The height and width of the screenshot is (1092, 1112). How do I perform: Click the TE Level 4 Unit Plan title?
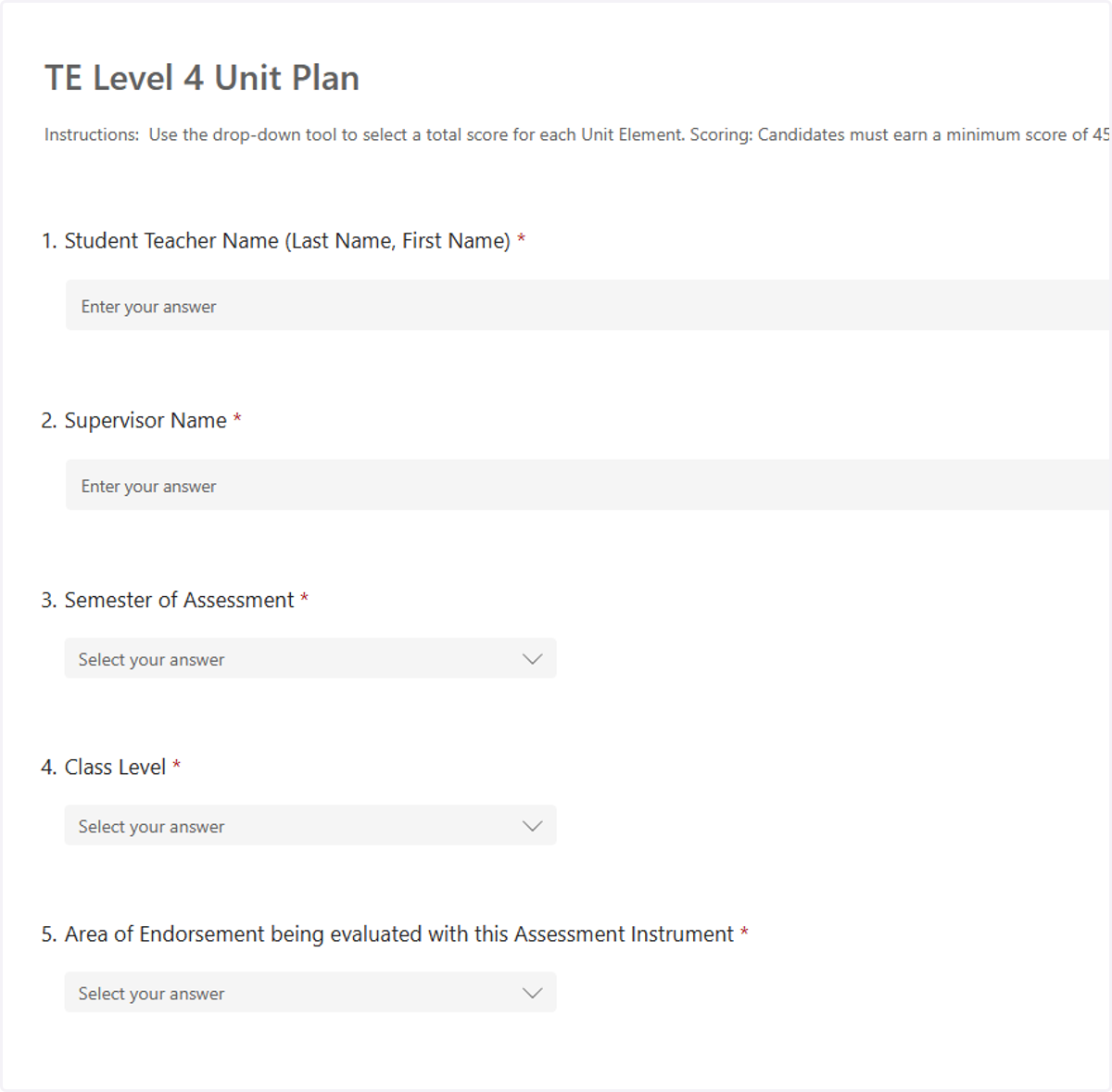click(x=202, y=78)
